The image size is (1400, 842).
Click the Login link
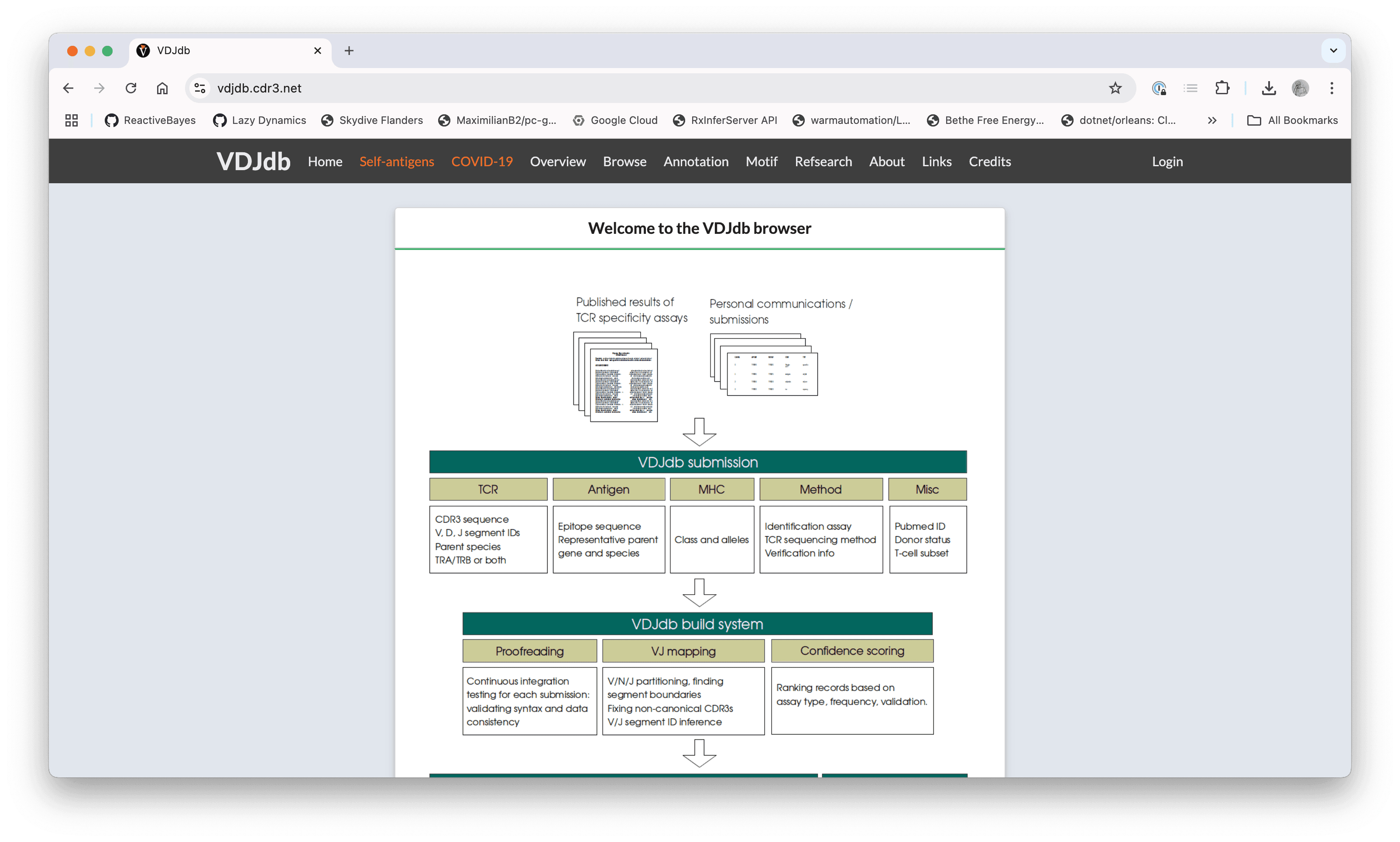[x=1167, y=162]
